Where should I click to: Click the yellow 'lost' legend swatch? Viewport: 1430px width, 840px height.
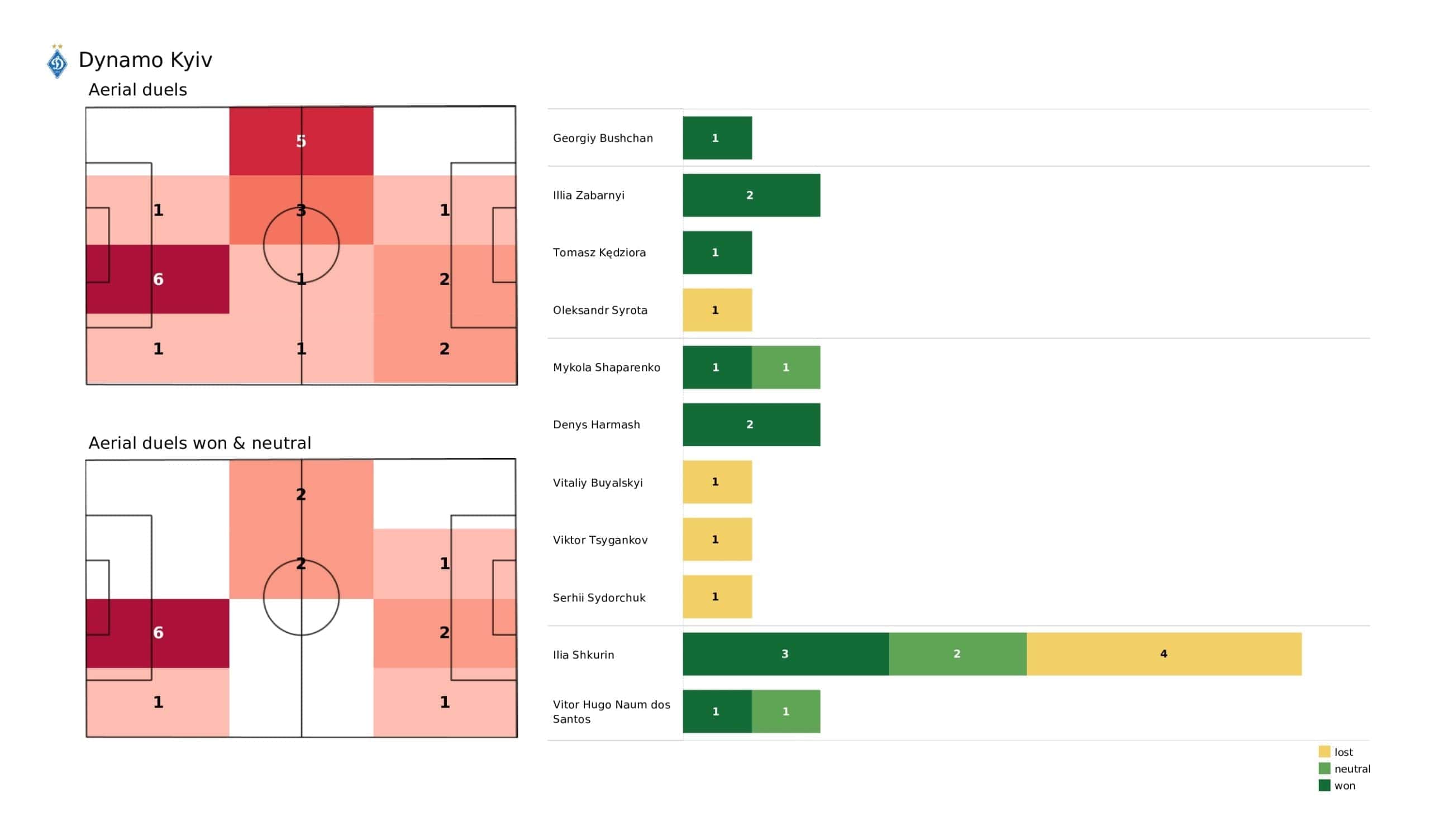[x=1324, y=751]
